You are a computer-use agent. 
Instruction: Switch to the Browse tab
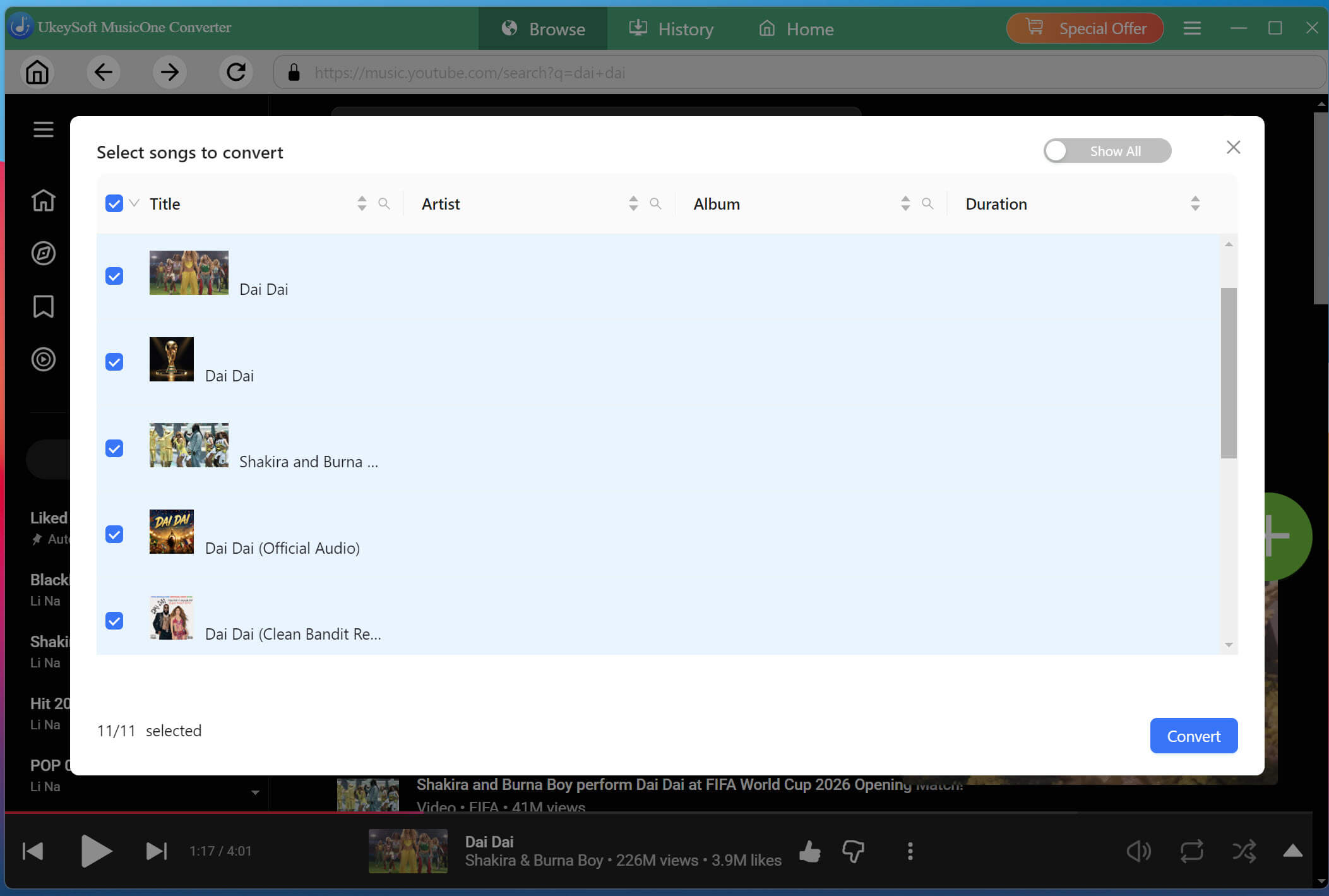pyautogui.click(x=543, y=28)
